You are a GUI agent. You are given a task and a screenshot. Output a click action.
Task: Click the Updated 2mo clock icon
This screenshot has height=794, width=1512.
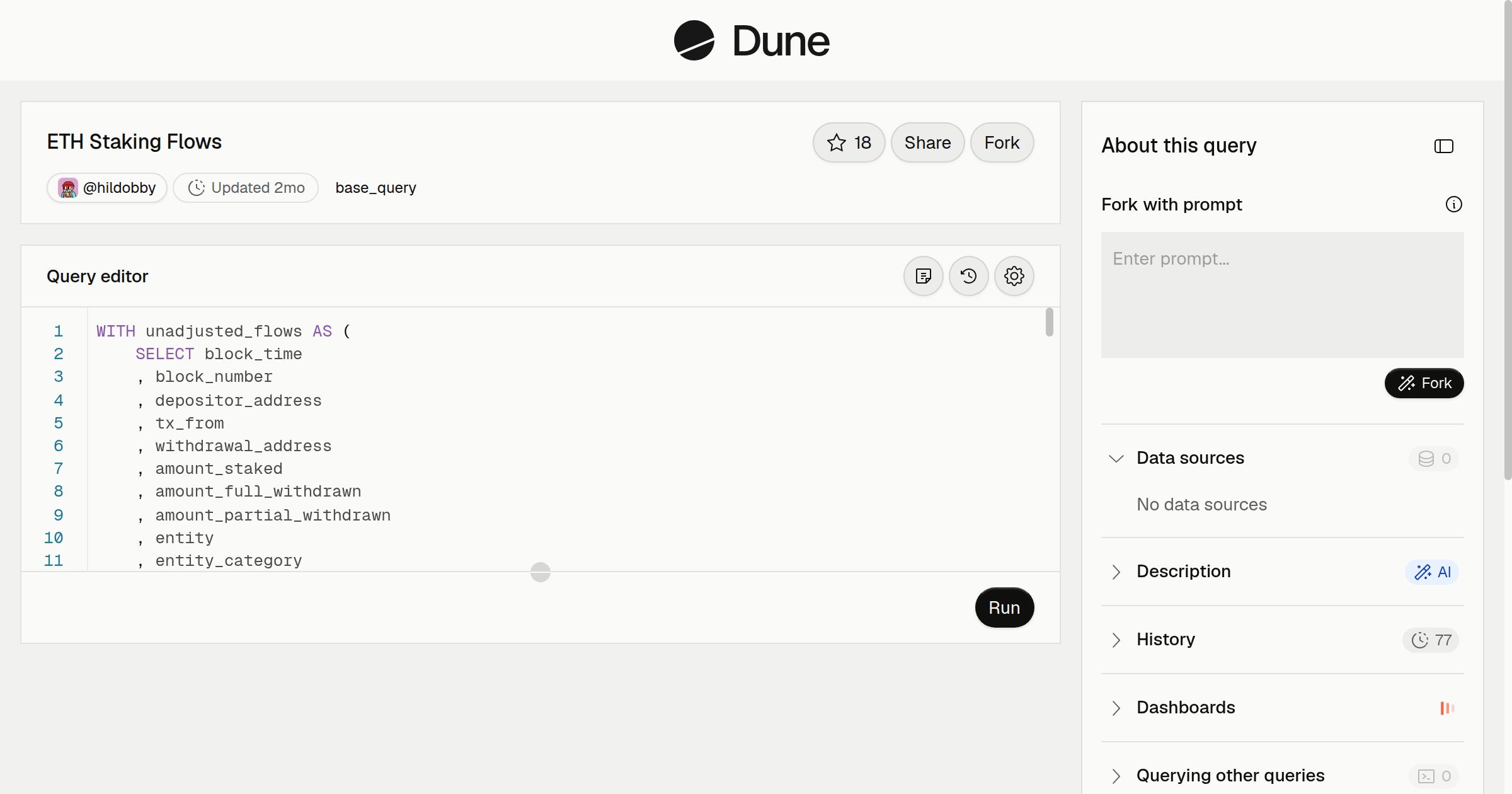(x=197, y=188)
